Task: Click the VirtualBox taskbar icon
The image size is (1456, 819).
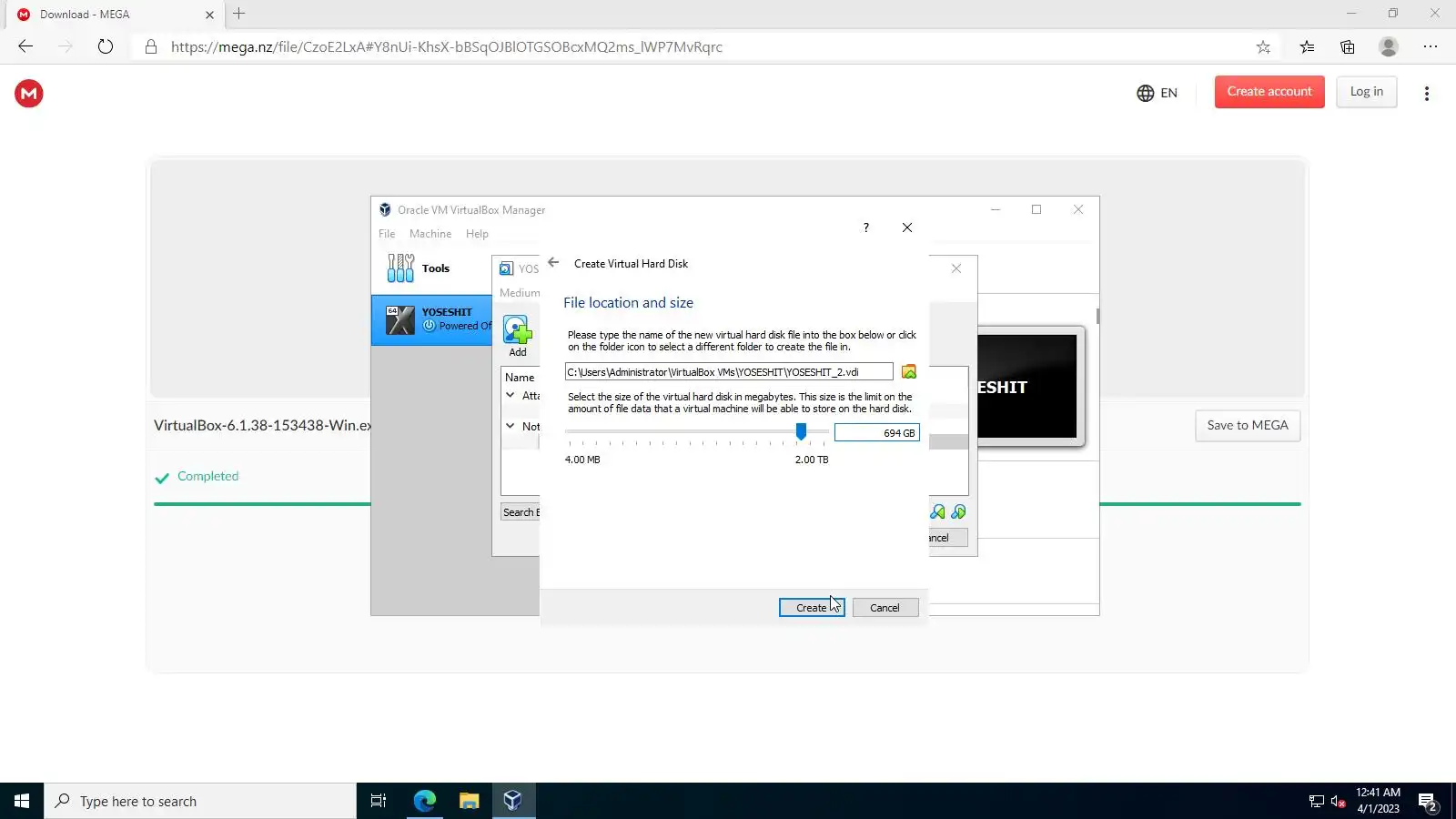Action: pyautogui.click(x=512, y=801)
